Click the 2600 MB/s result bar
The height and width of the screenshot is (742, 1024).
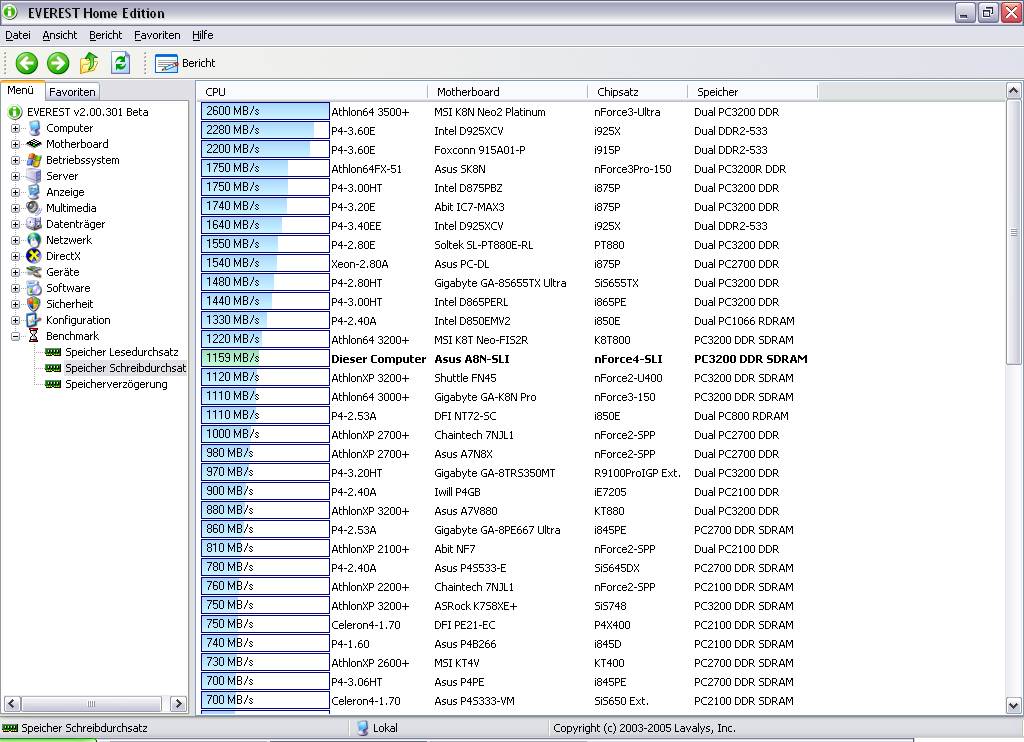click(x=265, y=111)
